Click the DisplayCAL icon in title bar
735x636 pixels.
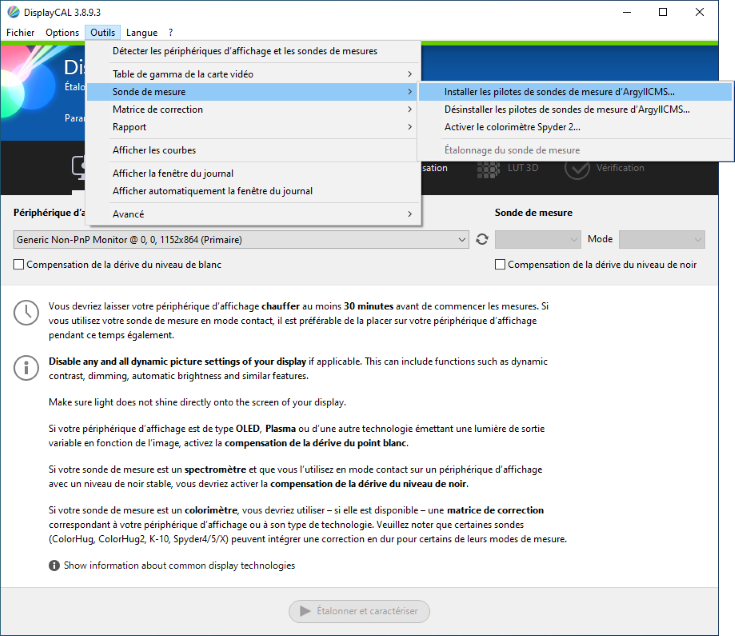pyautogui.click(x=12, y=12)
